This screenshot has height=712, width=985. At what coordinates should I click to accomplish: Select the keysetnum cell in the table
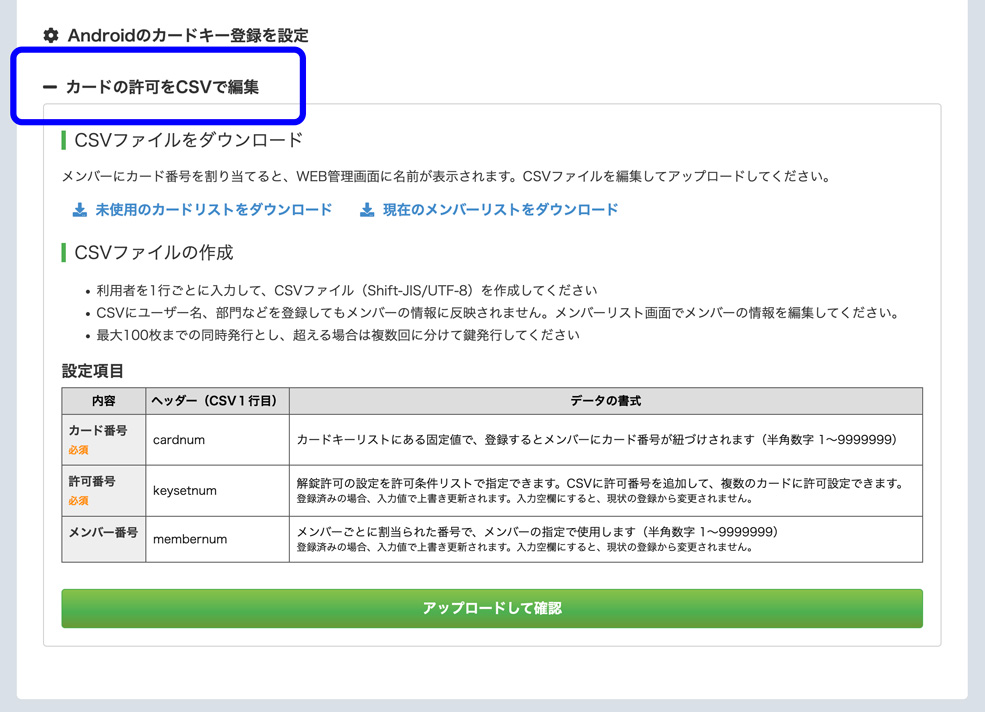[x=184, y=490]
